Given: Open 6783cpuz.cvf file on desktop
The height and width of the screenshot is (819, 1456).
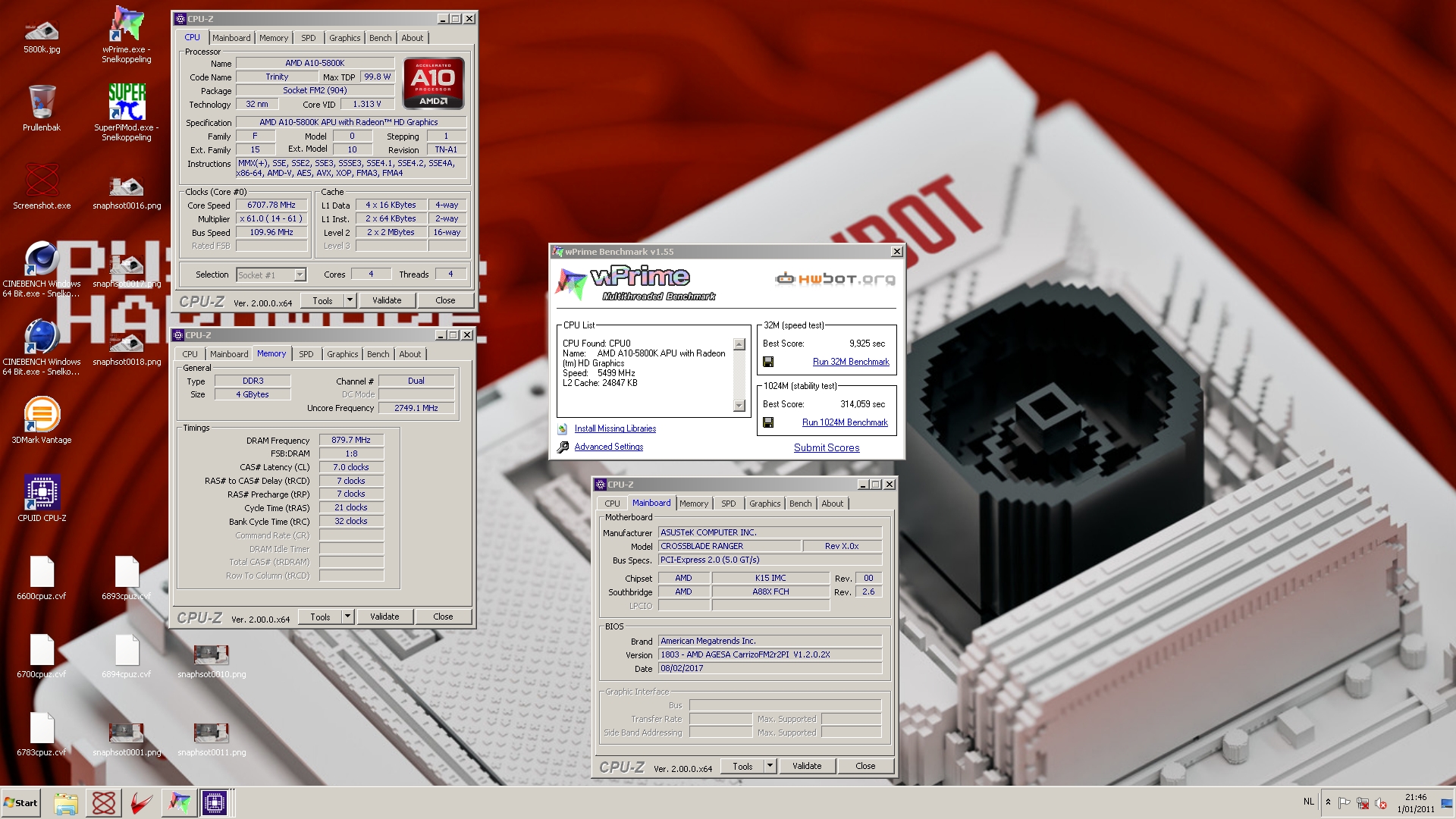Looking at the screenshot, I should coord(42,734).
